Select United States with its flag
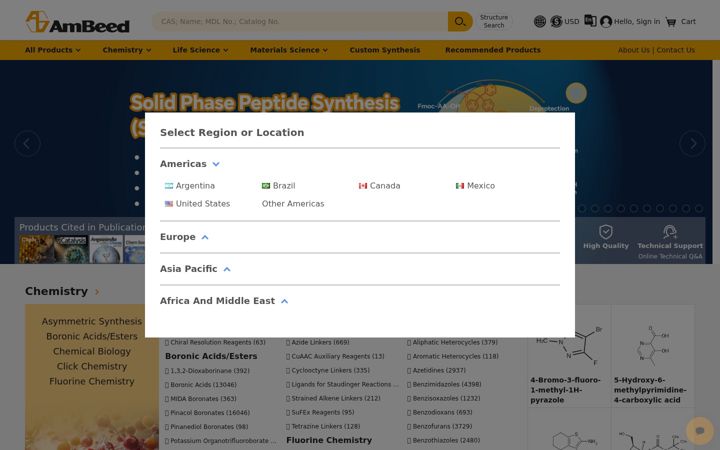720x450 pixels. [x=197, y=203]
